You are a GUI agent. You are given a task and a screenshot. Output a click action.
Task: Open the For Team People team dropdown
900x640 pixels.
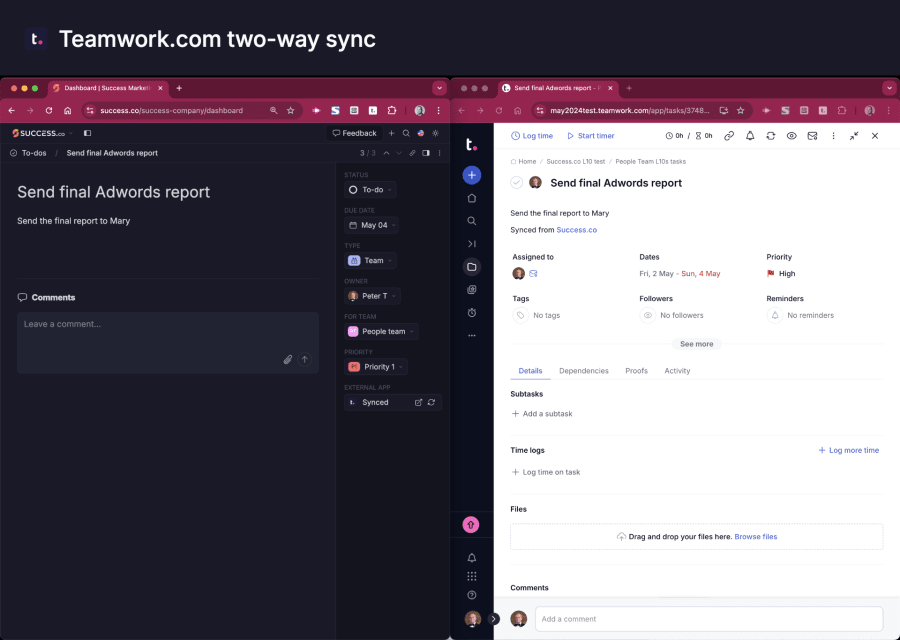pos(381,332)
